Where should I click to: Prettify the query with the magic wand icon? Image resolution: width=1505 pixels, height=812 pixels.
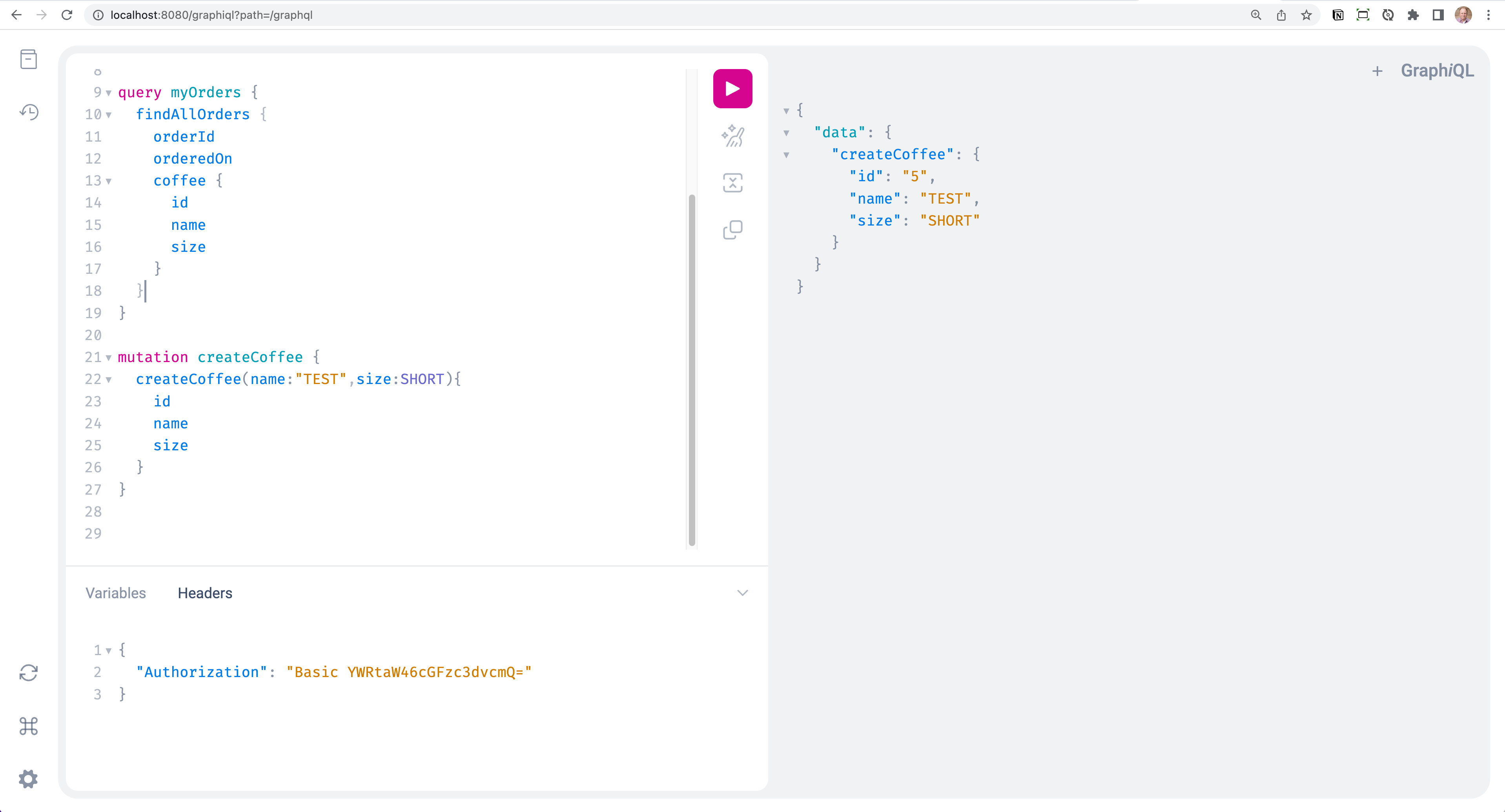pos(732,136)
